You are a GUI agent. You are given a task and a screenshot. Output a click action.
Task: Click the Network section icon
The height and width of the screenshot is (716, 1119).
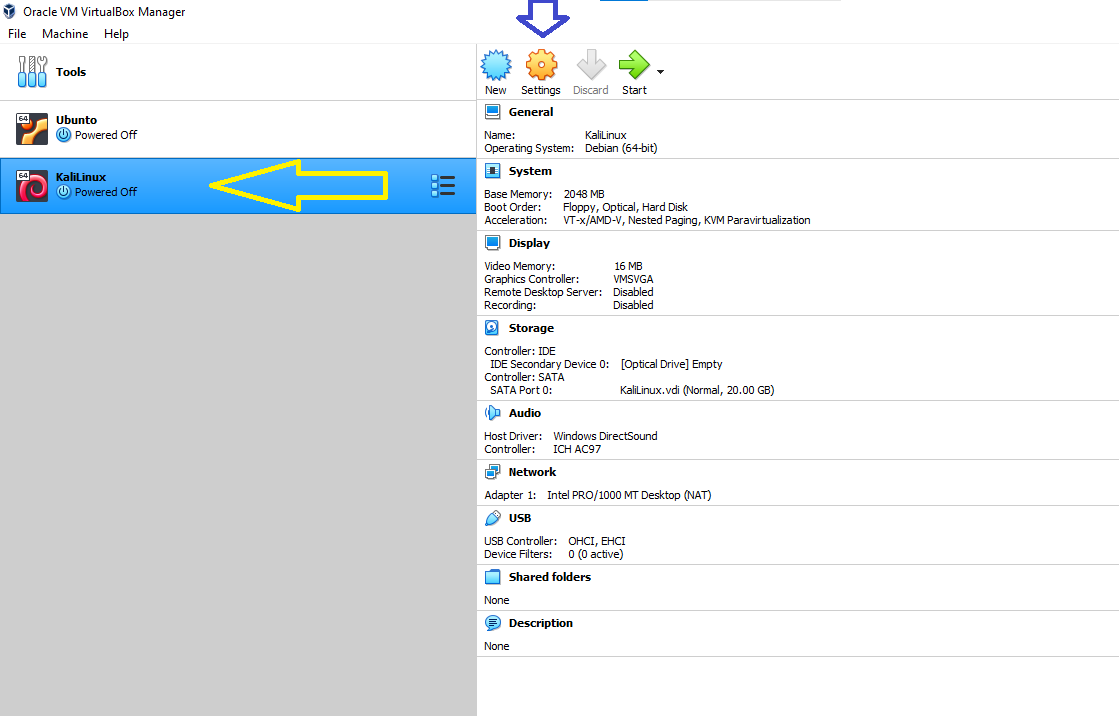tap(492, 472)
